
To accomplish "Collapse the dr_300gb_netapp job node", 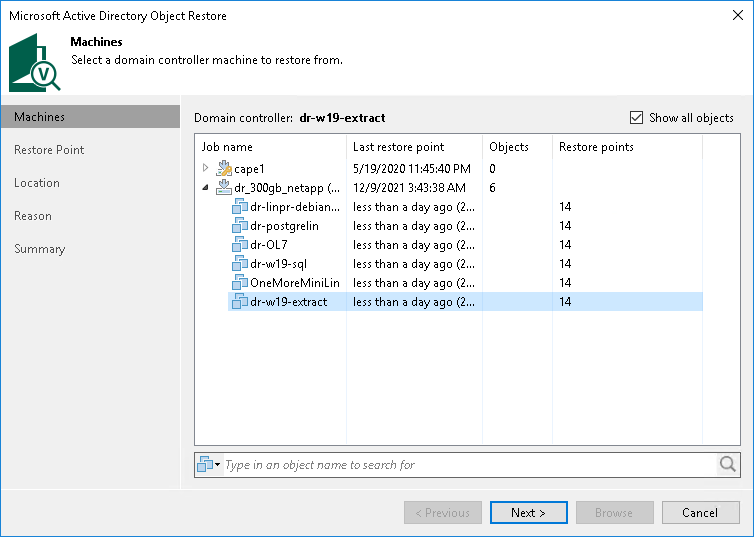I will pyautogui.click(x=205, y=187).
